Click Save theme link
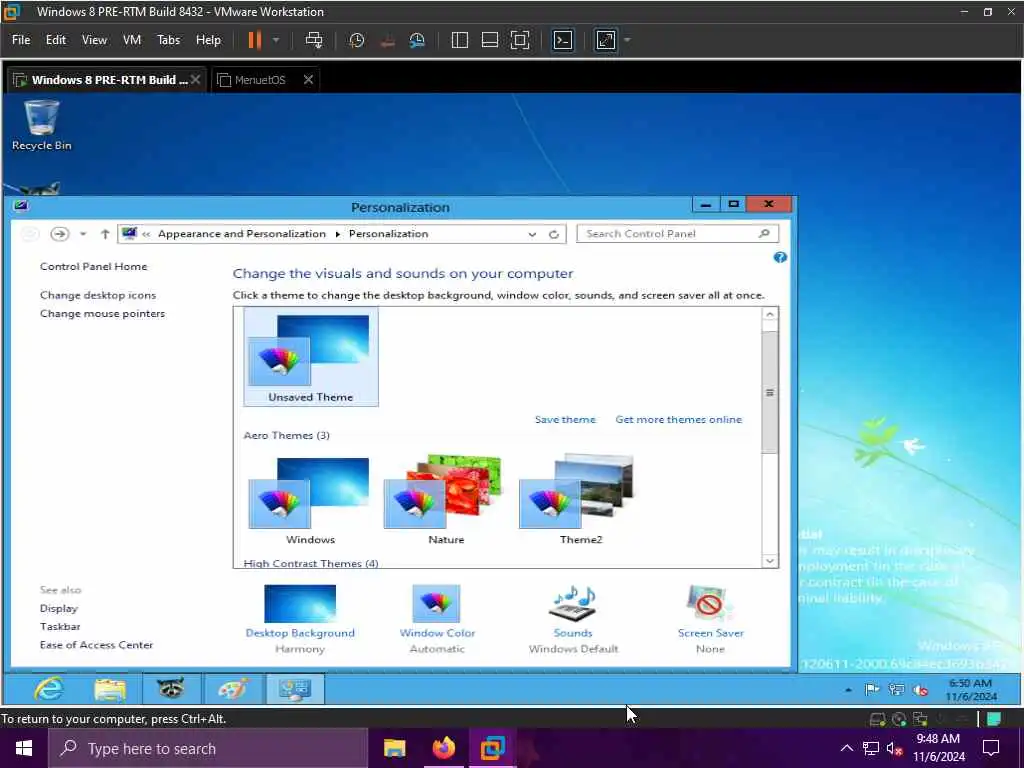 pyautogui.click(x=566, y=419)
